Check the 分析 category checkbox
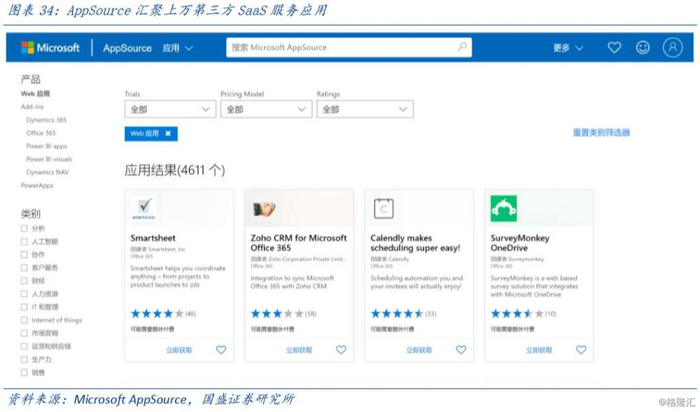Screen dimensions: 700x412 [x=24, y=229]
